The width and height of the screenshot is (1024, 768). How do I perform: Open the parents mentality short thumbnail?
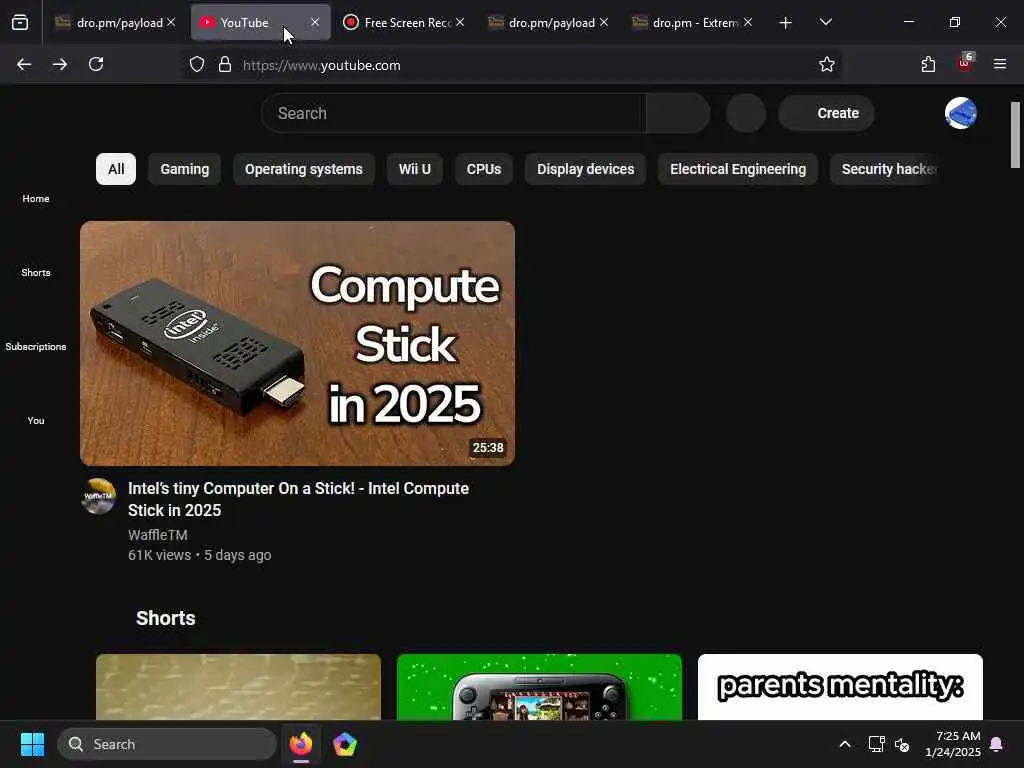840,687
